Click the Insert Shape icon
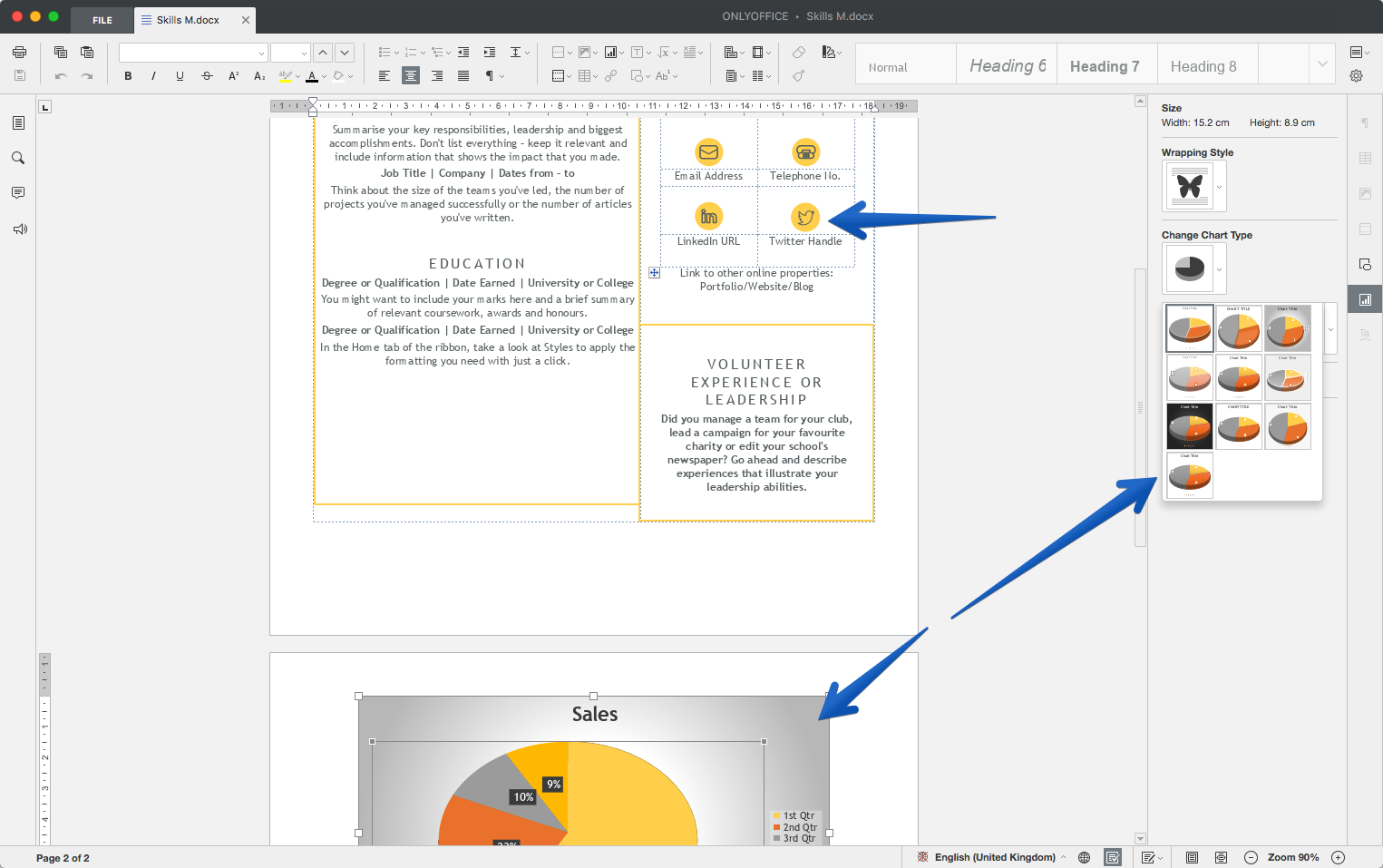The height and width of the screenshot is (868, 1383). 638,76
